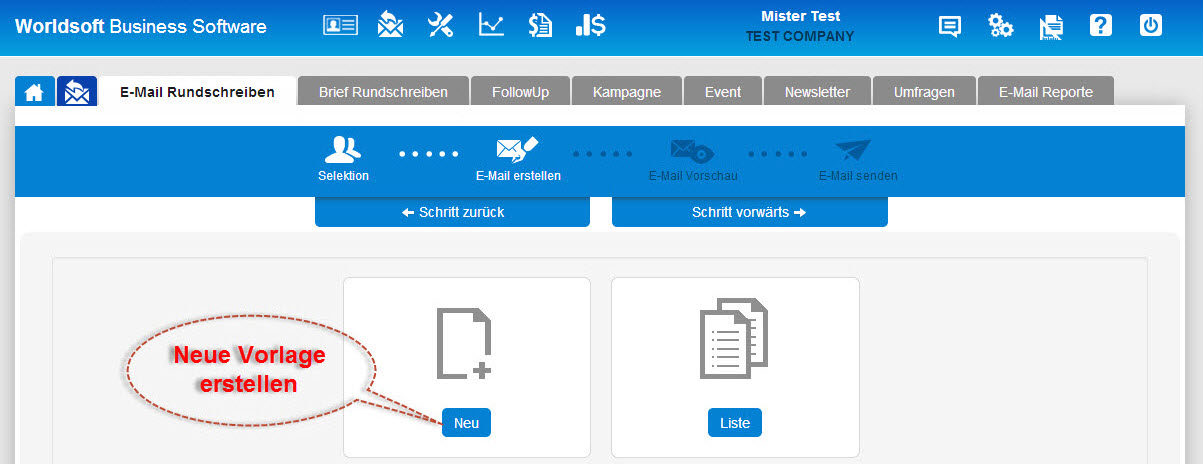Open the tools wrench icon in header
Screen dimensions: 1203x464
(441, 25)
